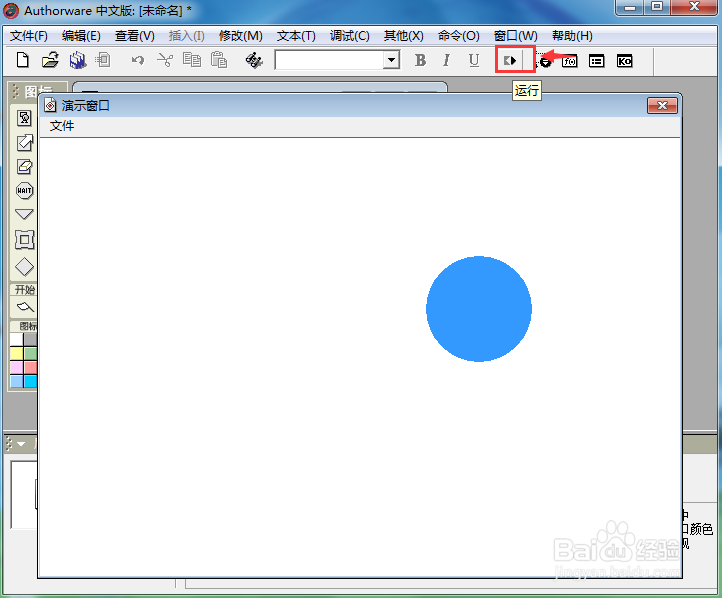
Task: Close the 演示窗口 presentation window
Action: click(662, 105)
